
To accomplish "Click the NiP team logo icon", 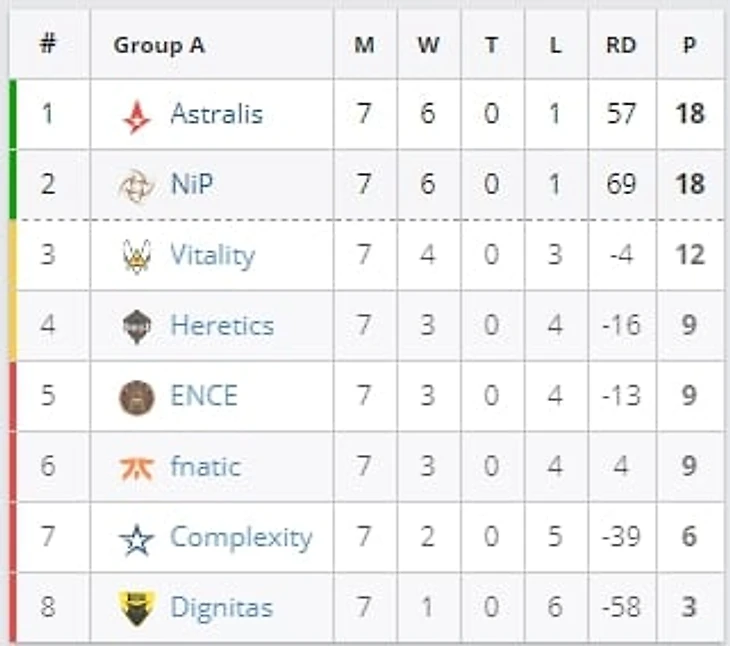I will (136, 186).
